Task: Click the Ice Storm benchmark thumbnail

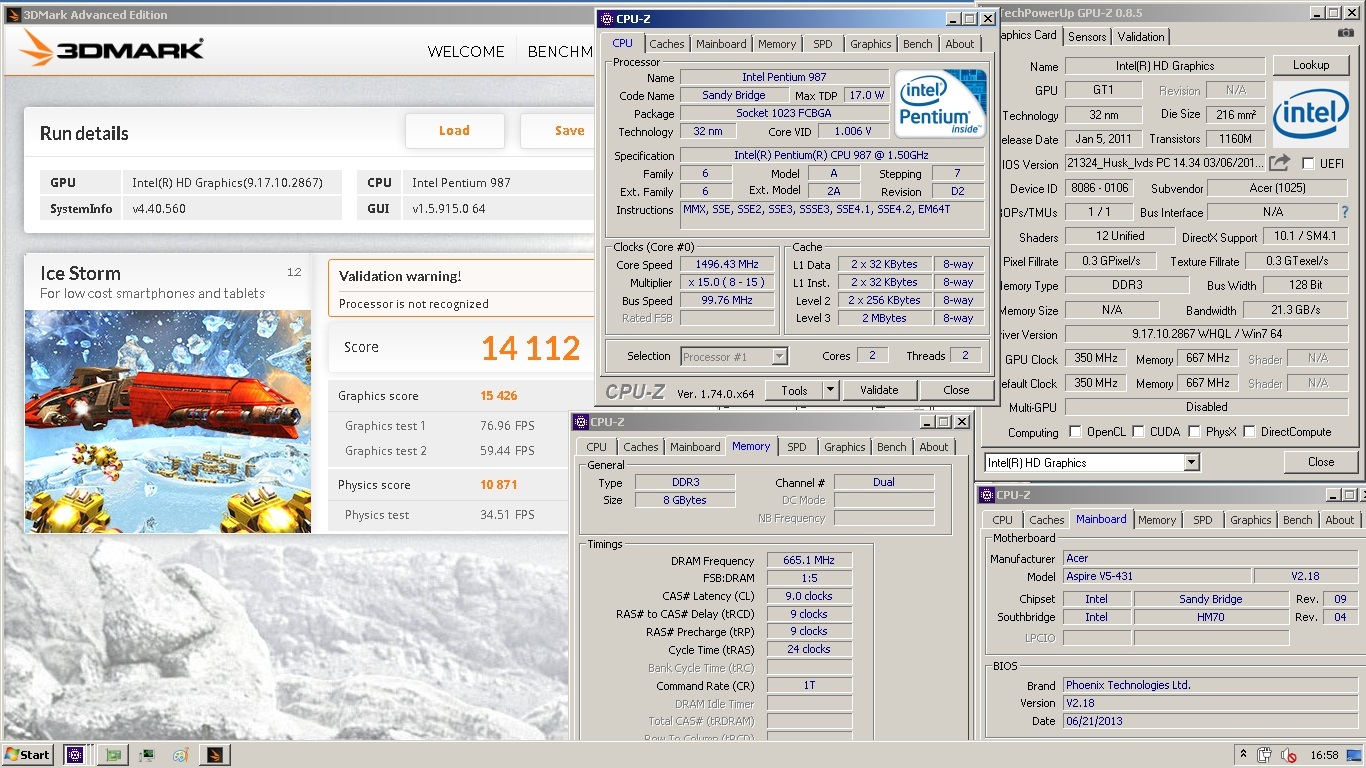Action: [x=168, y=421]
